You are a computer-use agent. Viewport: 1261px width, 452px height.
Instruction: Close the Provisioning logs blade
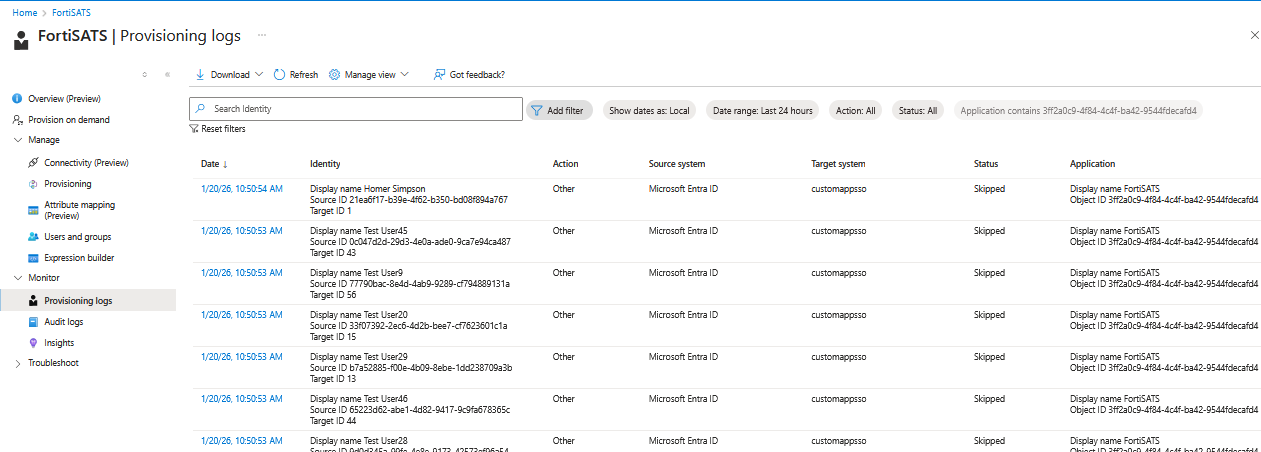[1255, 35]
